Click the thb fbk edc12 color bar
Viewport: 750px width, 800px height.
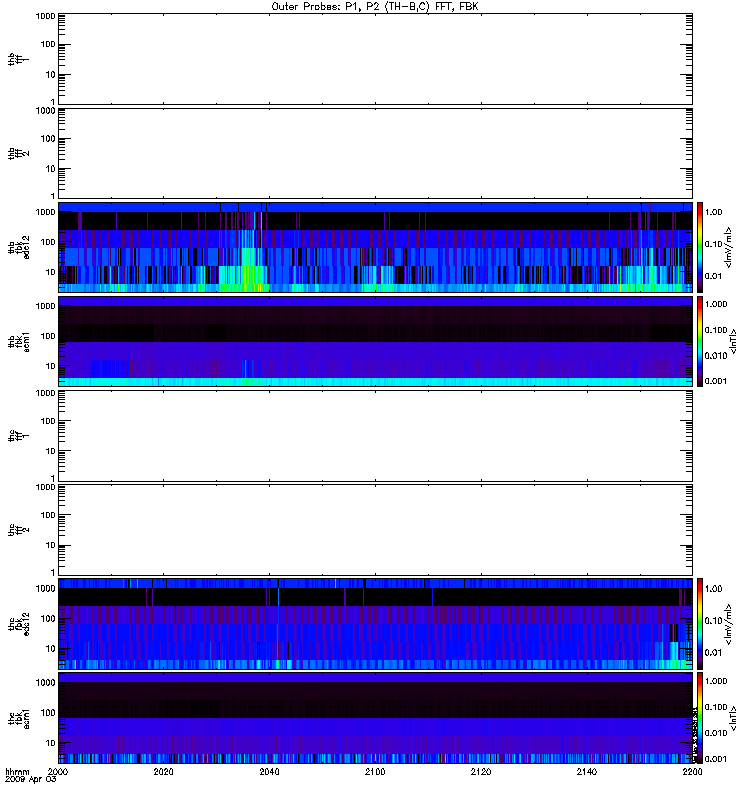700,247
